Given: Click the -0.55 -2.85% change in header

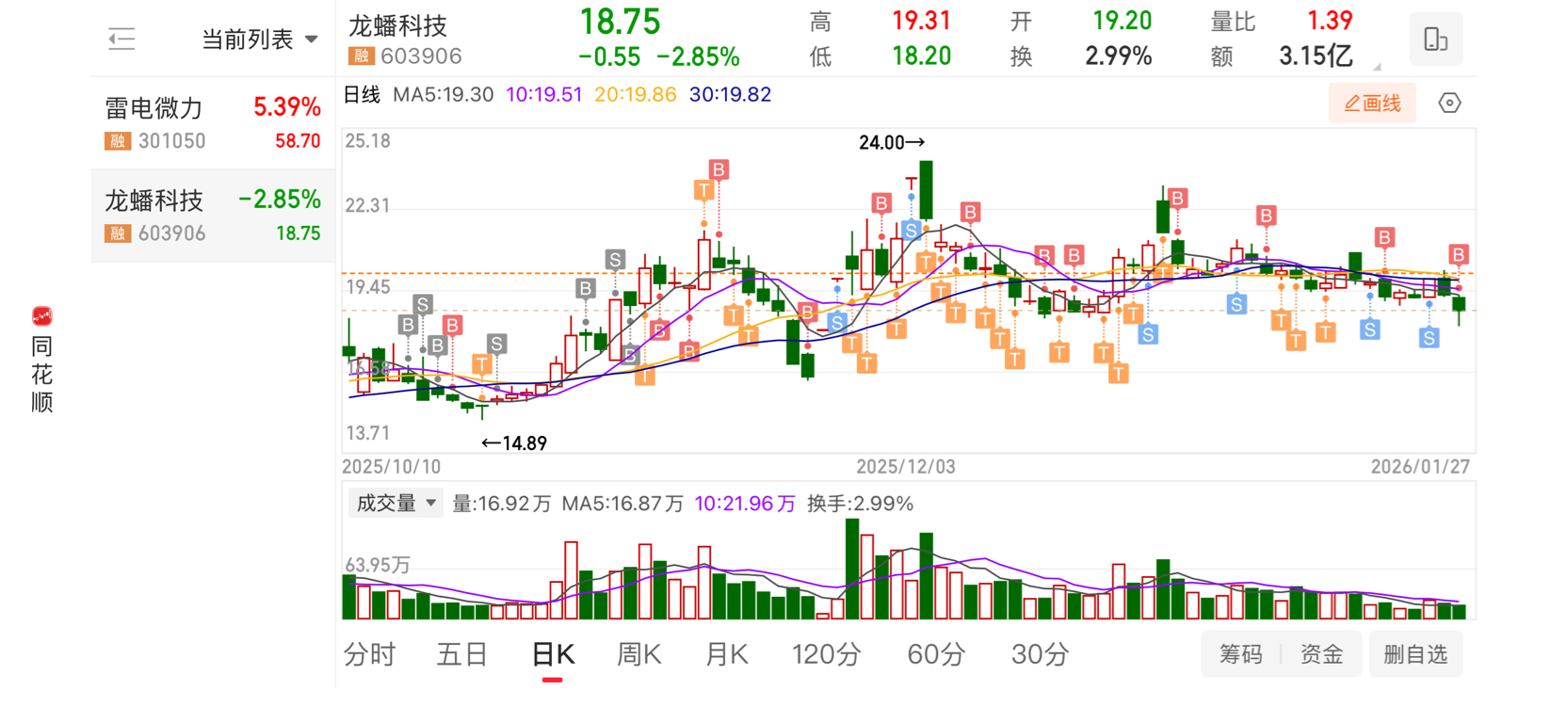Looking at the screenshot, I should coord(659,56).
